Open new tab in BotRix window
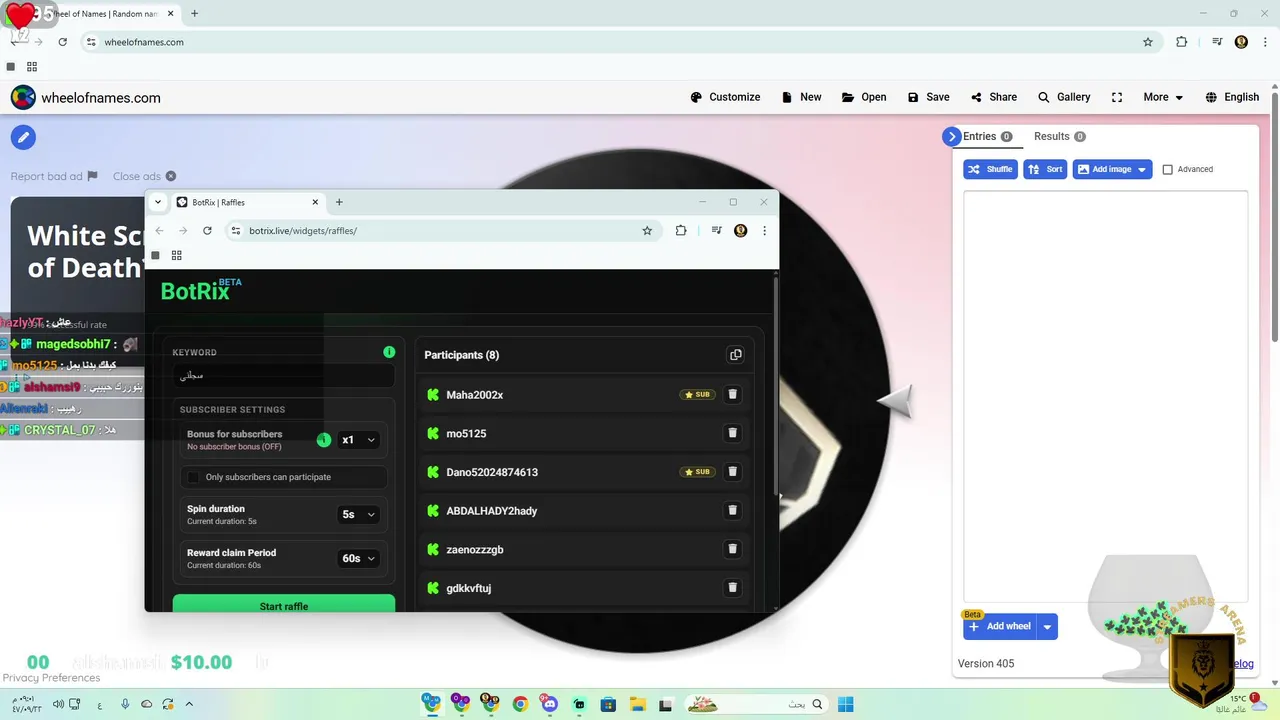Screen dimensions: 1280x720 [x=339, y=202]
